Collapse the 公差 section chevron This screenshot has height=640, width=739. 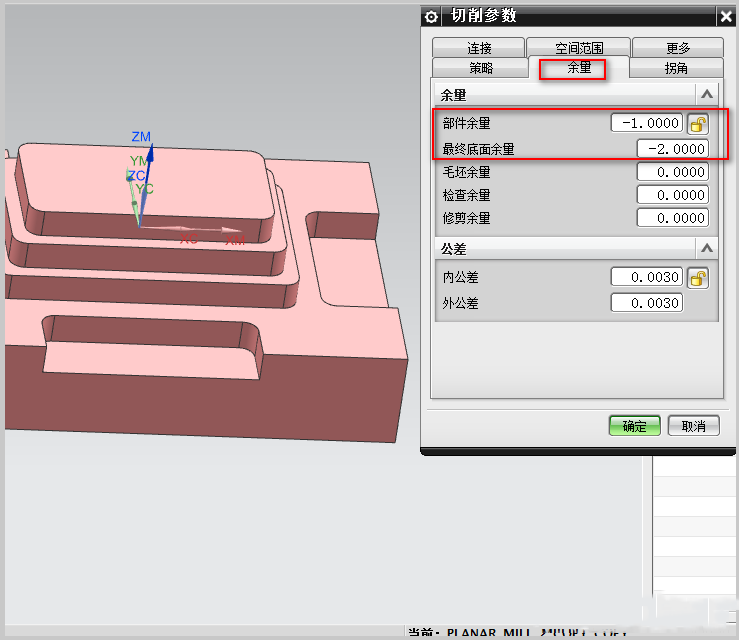pos(707,248)
